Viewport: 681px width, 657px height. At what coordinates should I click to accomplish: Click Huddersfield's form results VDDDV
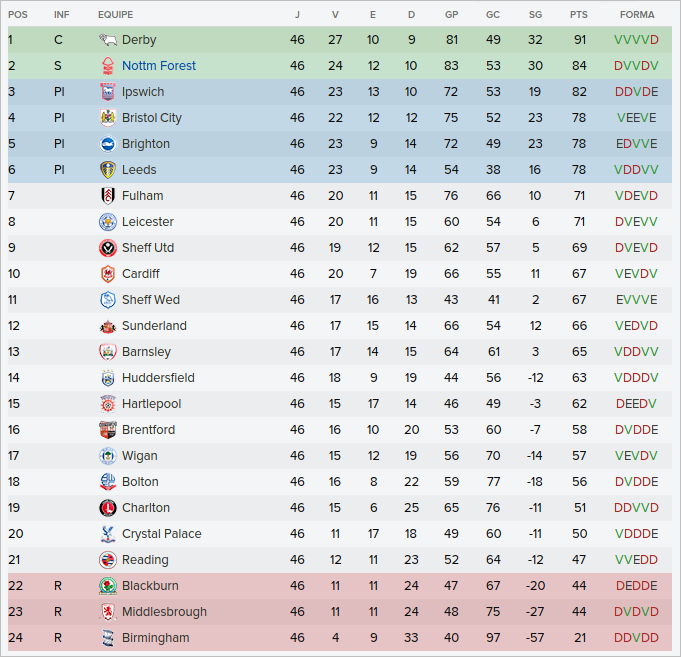click(637, 378)
